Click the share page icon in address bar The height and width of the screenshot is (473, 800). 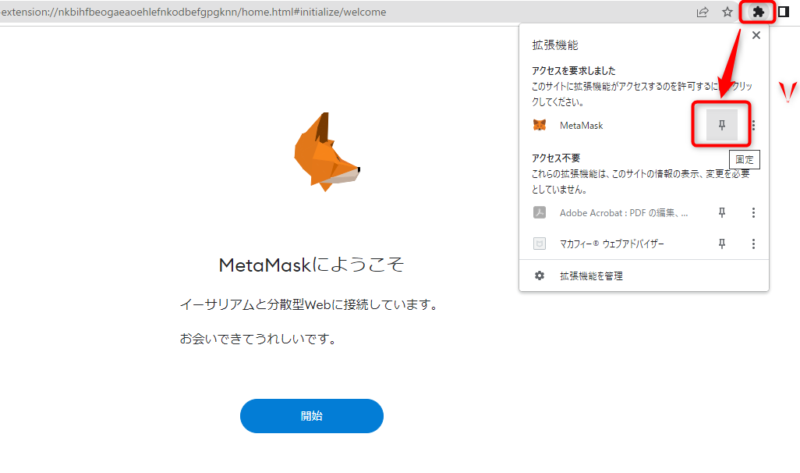[x=703, y=12]
